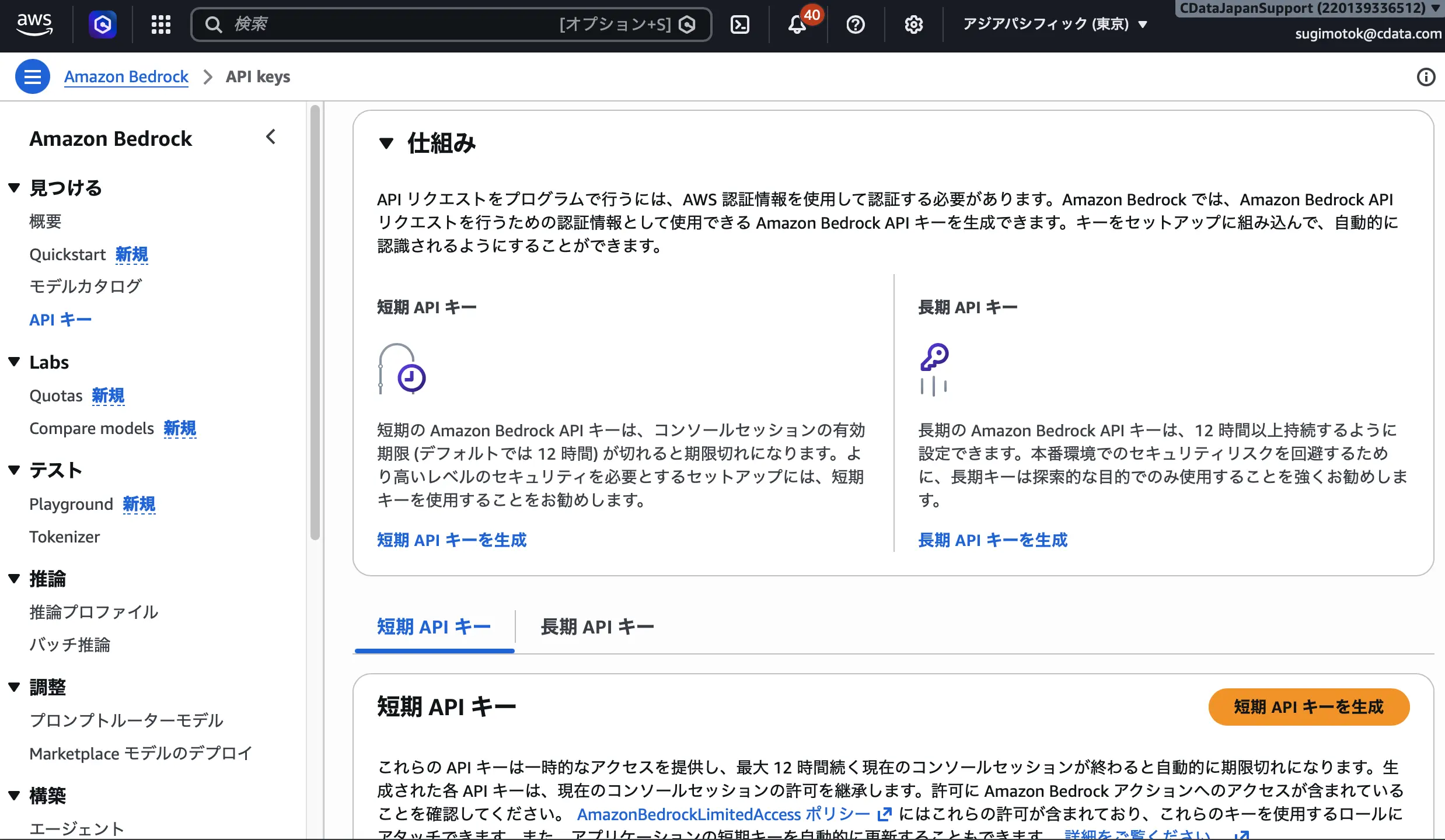The image size is (1445, 840).
Task: Open プロンプトルーターモデル in the sidebar
Action: click(x=126, y=720)
